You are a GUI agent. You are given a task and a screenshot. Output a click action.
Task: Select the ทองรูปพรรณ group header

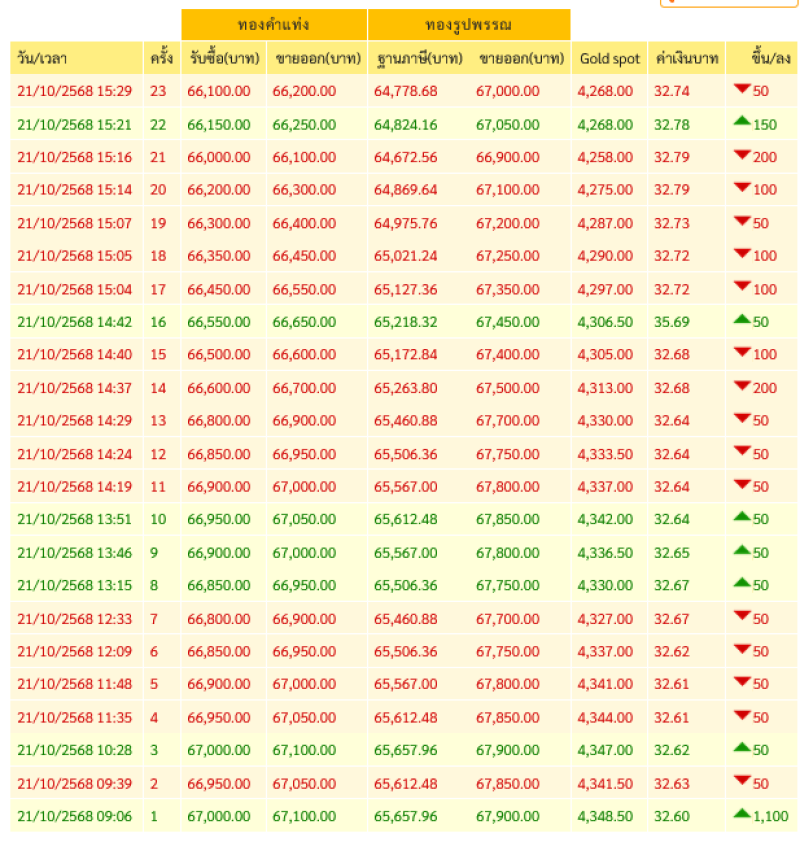[468, 24]
